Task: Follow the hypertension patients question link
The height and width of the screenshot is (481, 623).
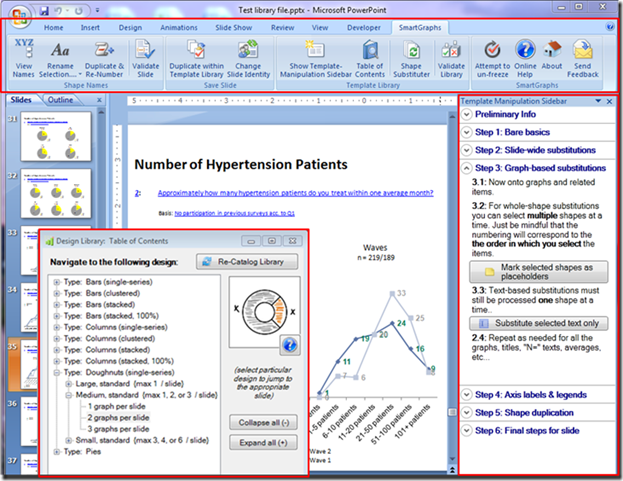Action: (x=296, y=193)
